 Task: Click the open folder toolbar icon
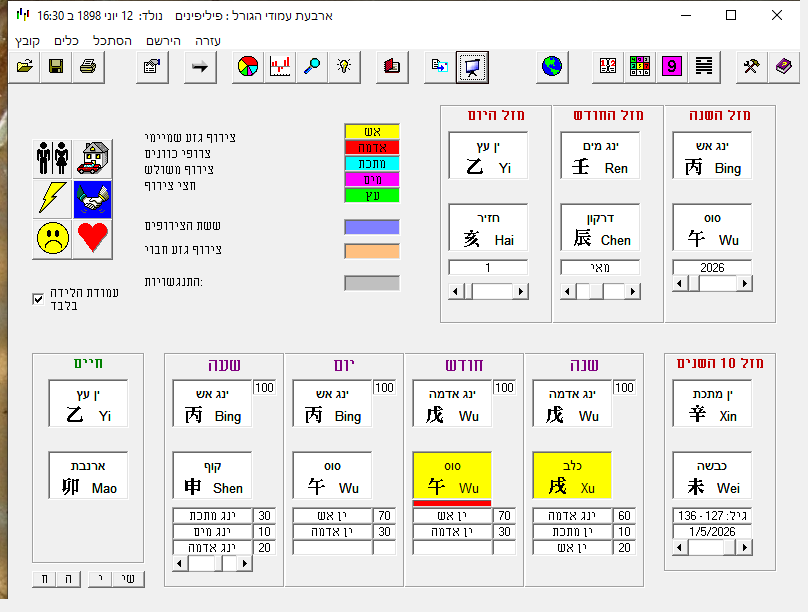click(x=25, y=67)
